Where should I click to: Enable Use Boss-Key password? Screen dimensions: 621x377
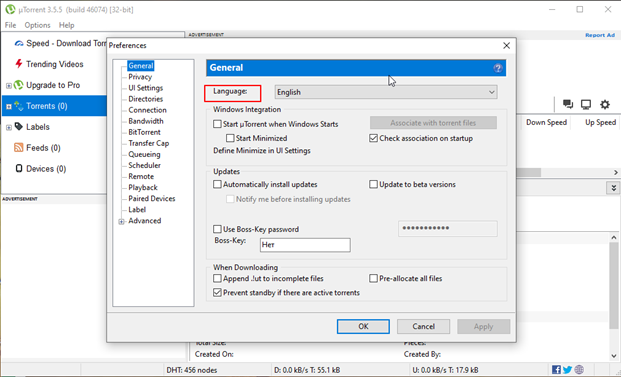tap(217, 229)
